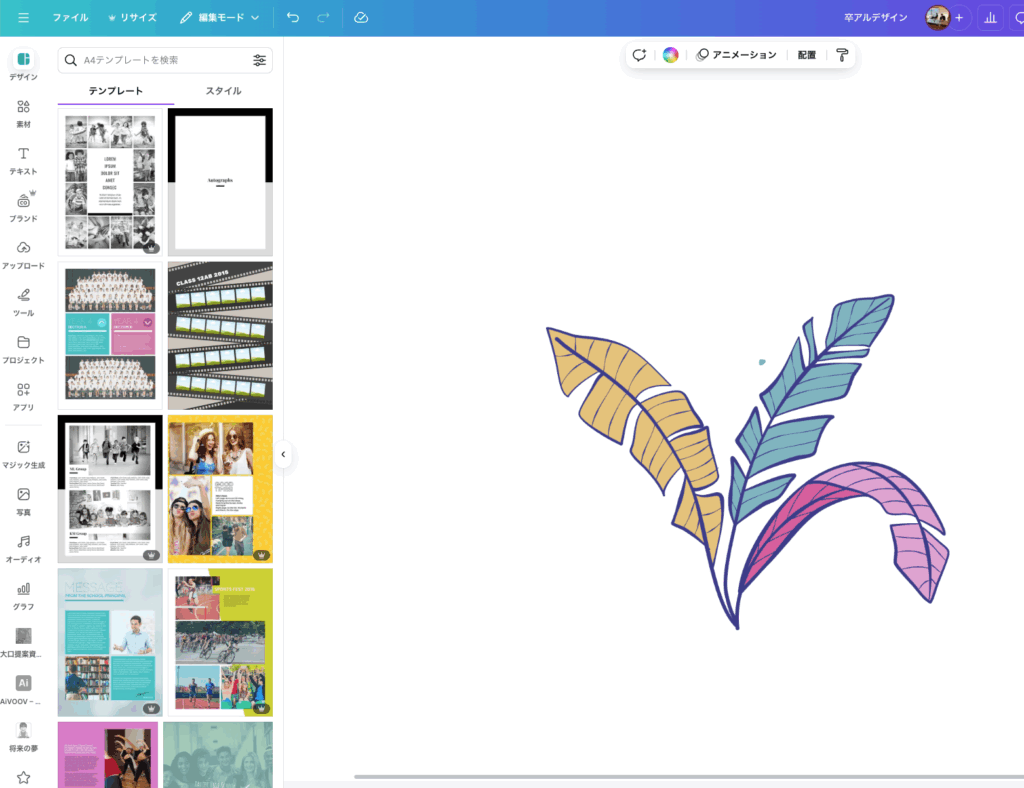
Task: Open the 素材 (Elements) sidebar panel
Action: tap(23, 113)
